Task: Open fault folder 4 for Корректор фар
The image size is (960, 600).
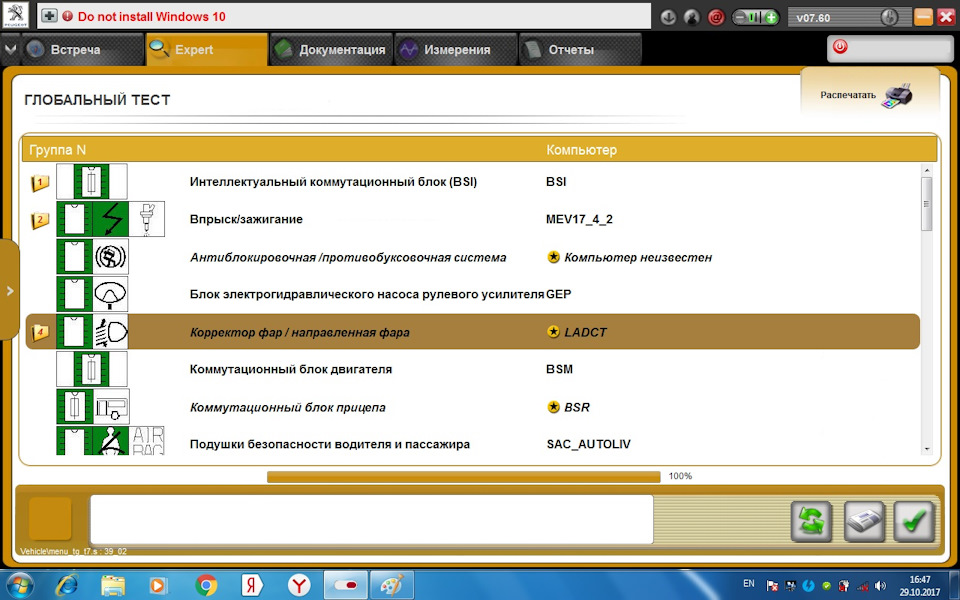Action: [40, 333]
